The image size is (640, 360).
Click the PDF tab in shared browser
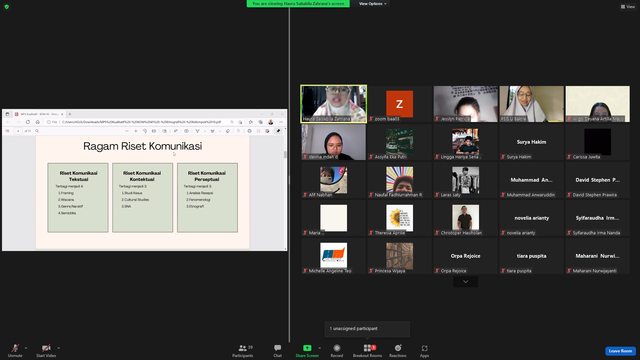click(38, 114)
